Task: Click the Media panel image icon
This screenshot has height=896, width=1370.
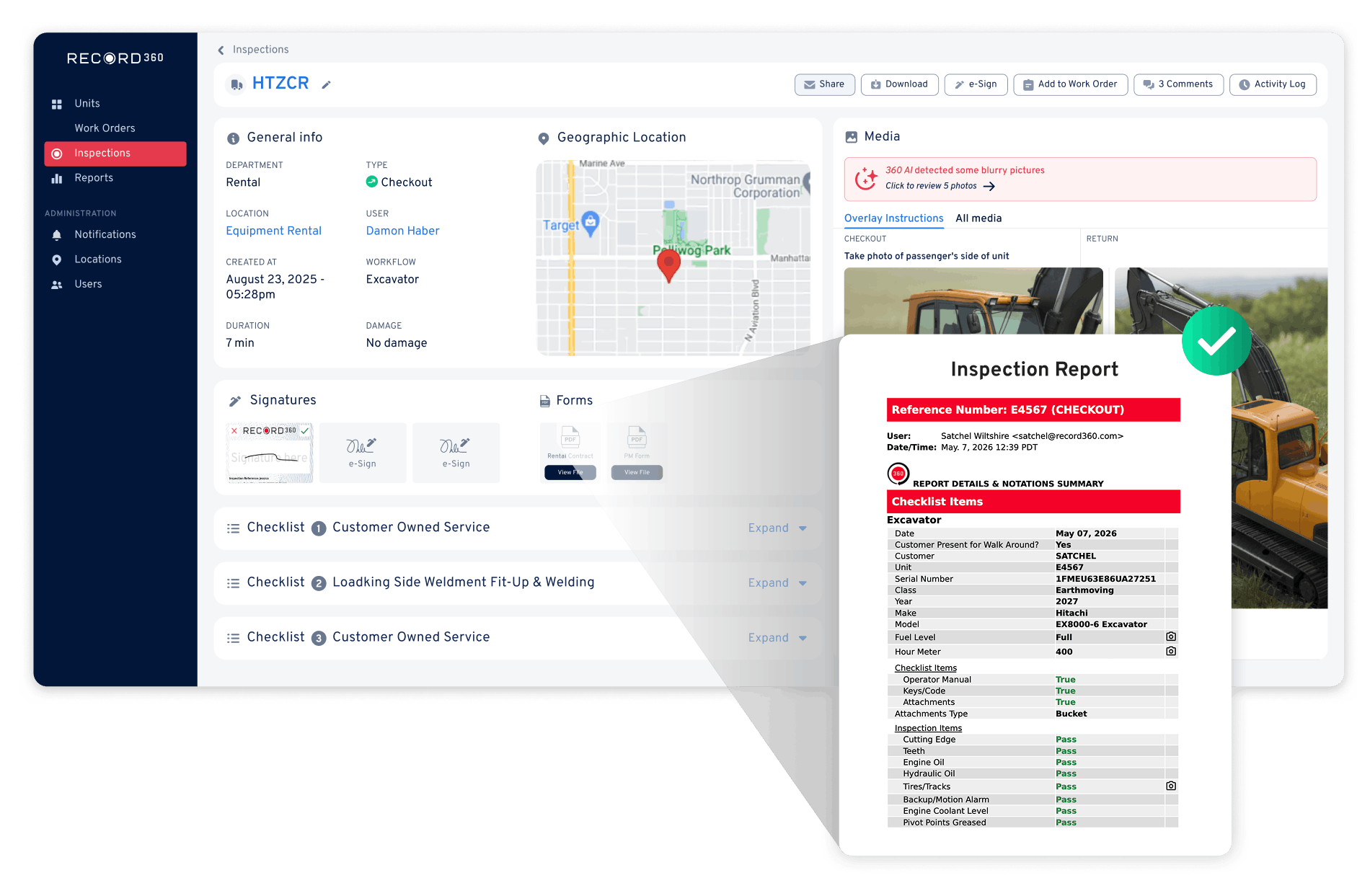Action: 852,137
